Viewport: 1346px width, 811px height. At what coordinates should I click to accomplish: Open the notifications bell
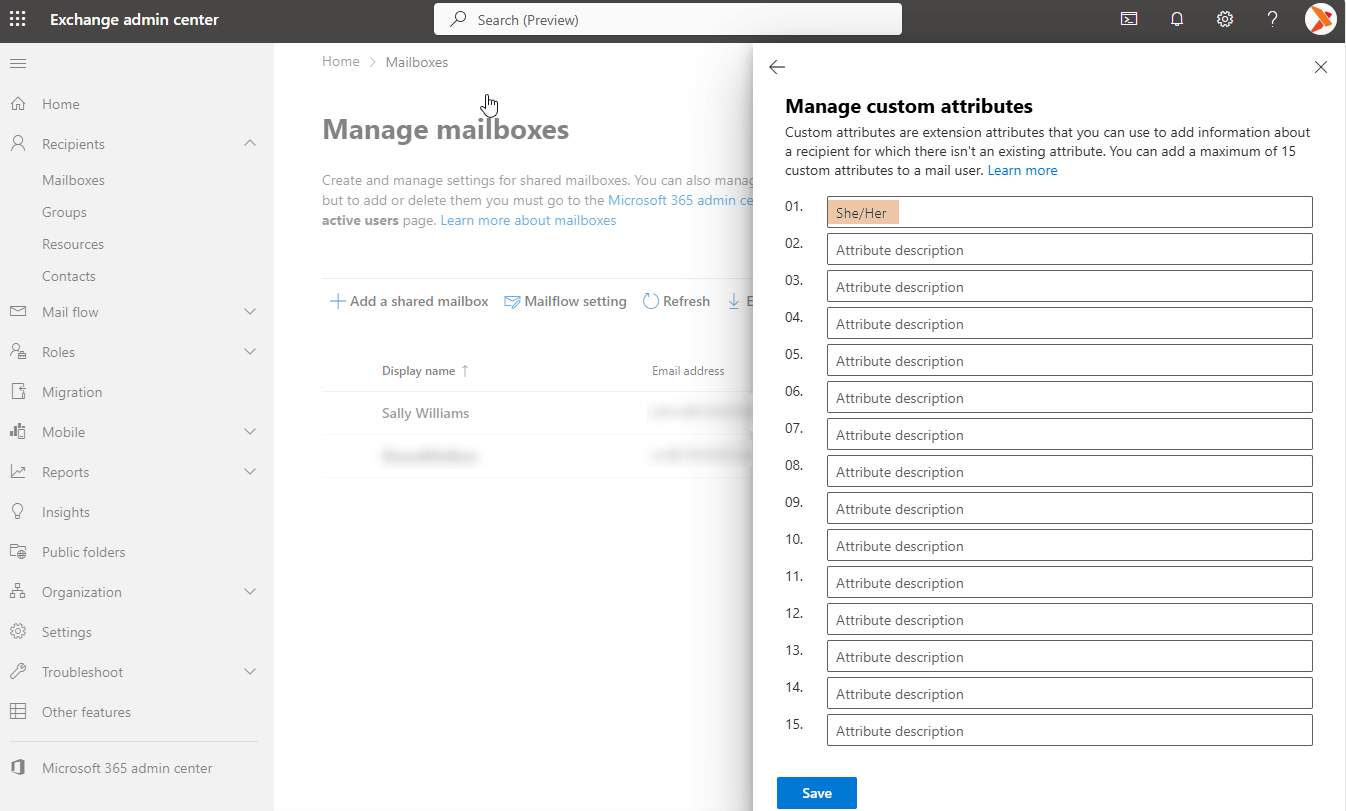coord(1177,19)
